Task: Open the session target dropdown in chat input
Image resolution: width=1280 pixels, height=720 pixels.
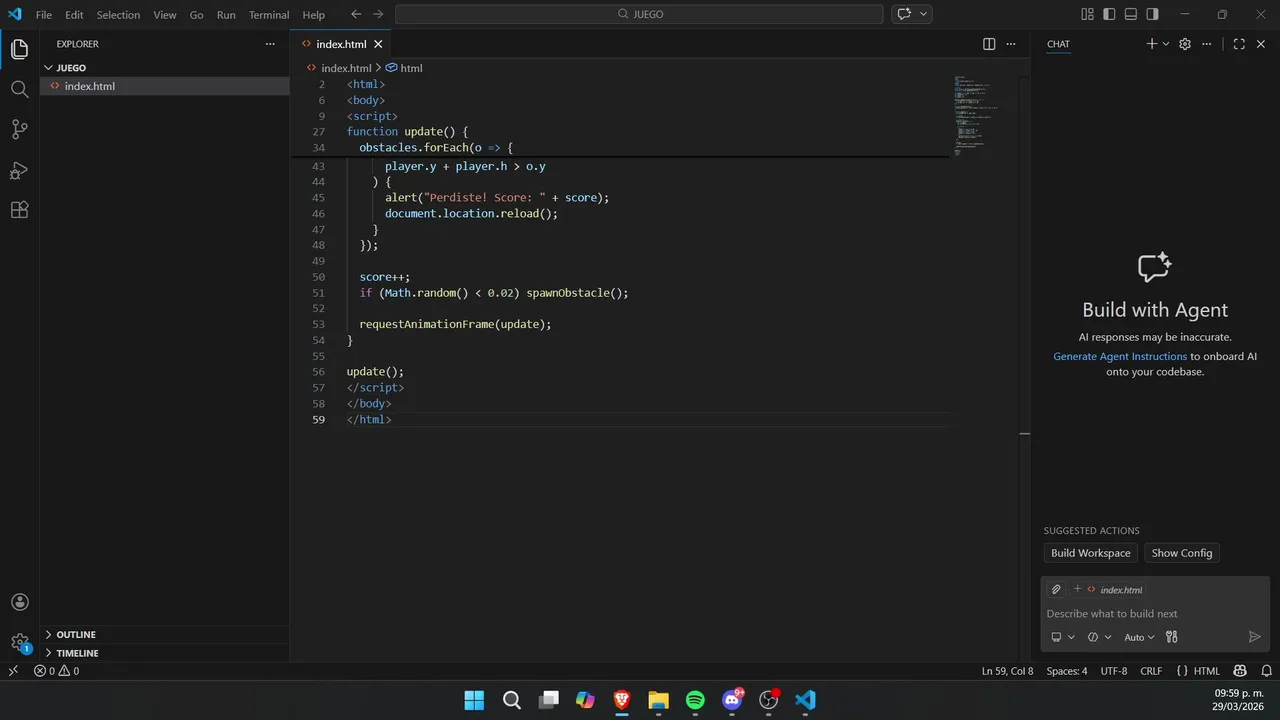Action: click(x=1063, y=637)
